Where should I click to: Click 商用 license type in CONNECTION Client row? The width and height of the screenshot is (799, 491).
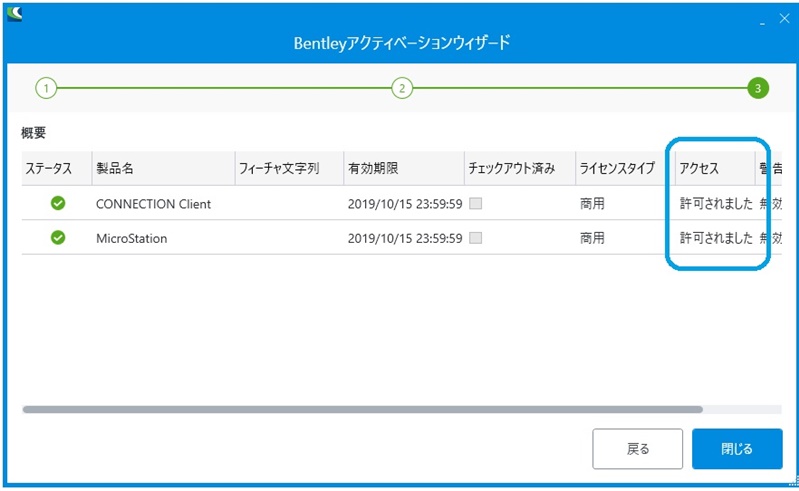(592, 204)
